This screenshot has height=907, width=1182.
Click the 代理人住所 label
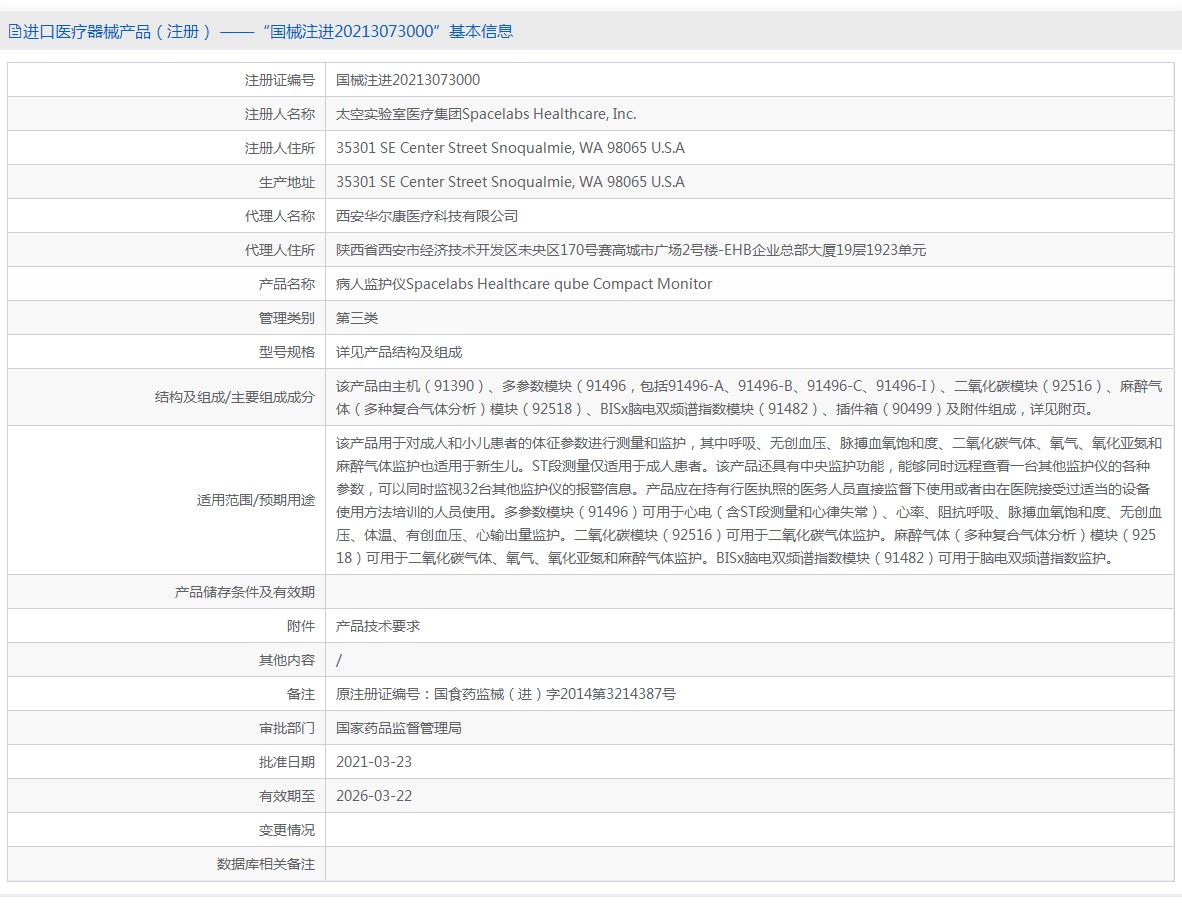[x=280, y=250]
